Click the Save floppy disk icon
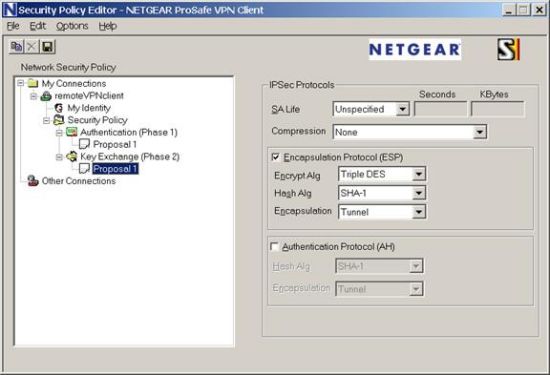The height and width of the screenshot is (375, 550). coord(47,46)
